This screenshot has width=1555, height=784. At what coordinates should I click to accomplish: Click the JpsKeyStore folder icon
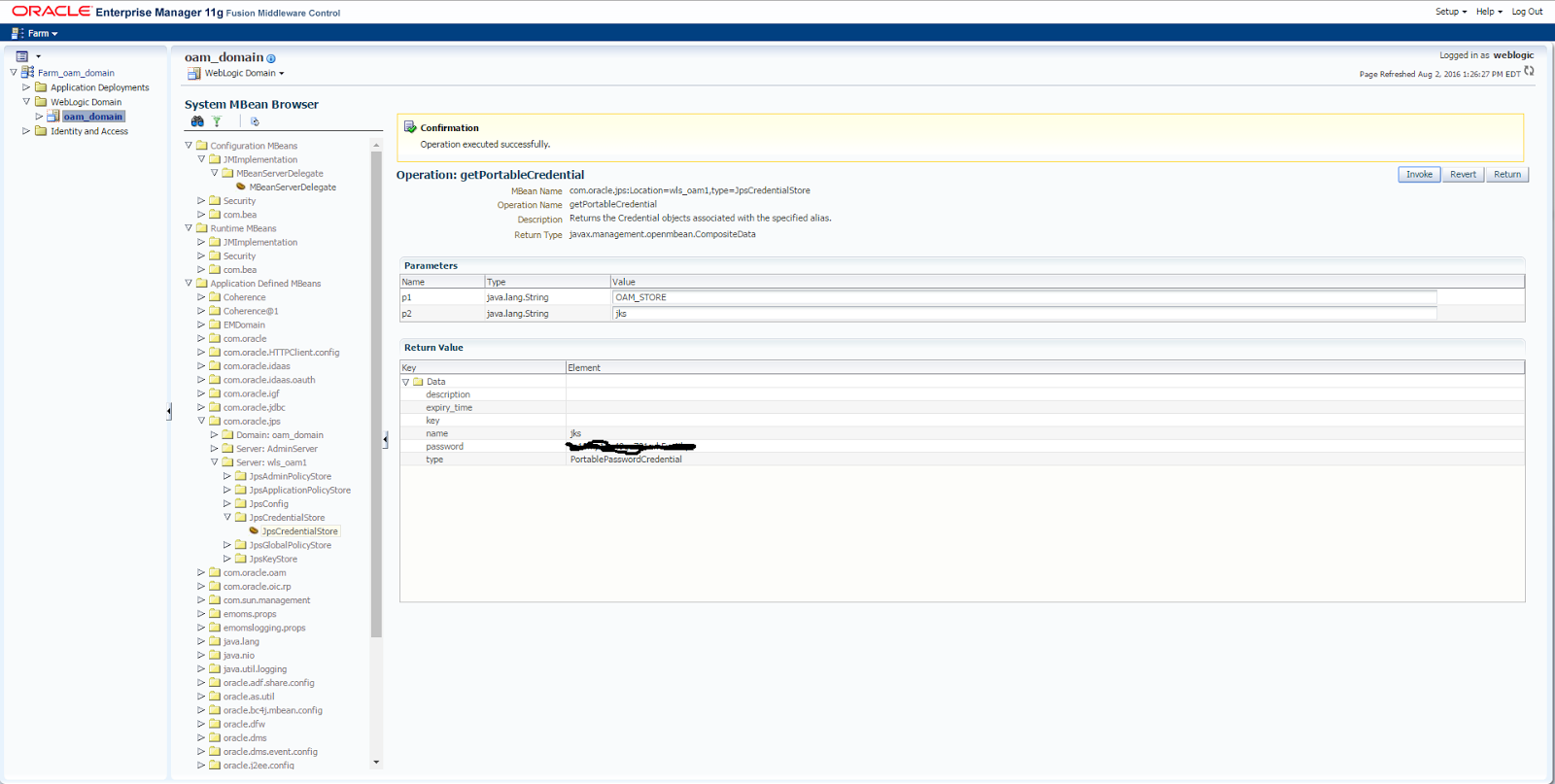[x=241, y=559]
